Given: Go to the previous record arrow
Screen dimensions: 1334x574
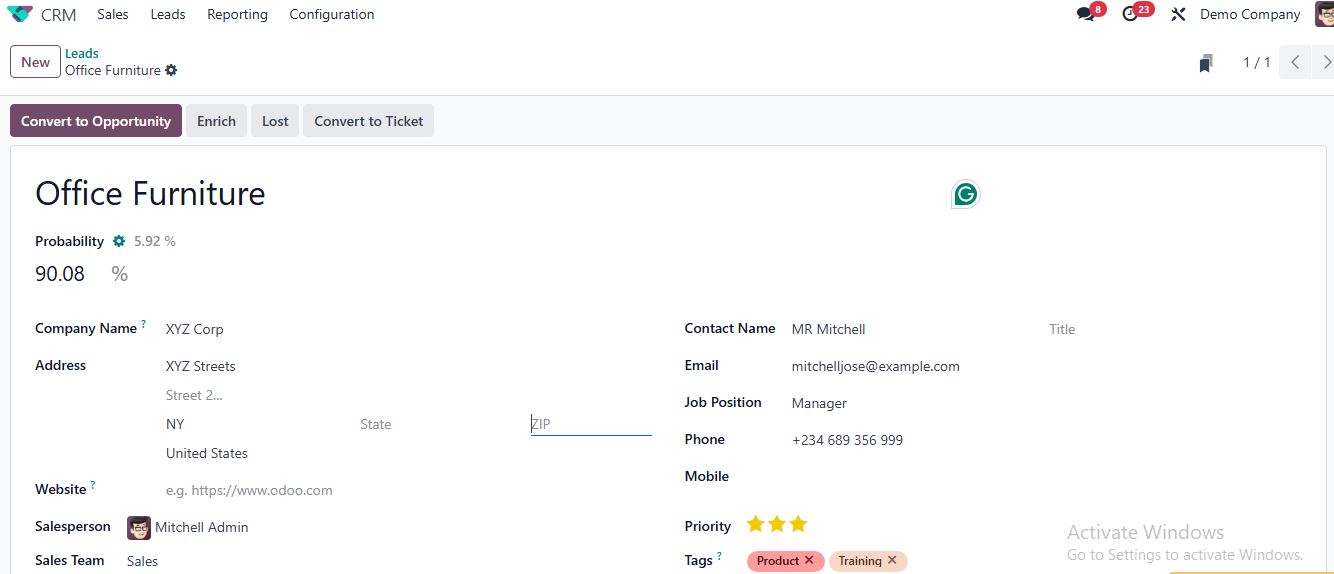Looking at the screenshot, I should [1295, 62].
